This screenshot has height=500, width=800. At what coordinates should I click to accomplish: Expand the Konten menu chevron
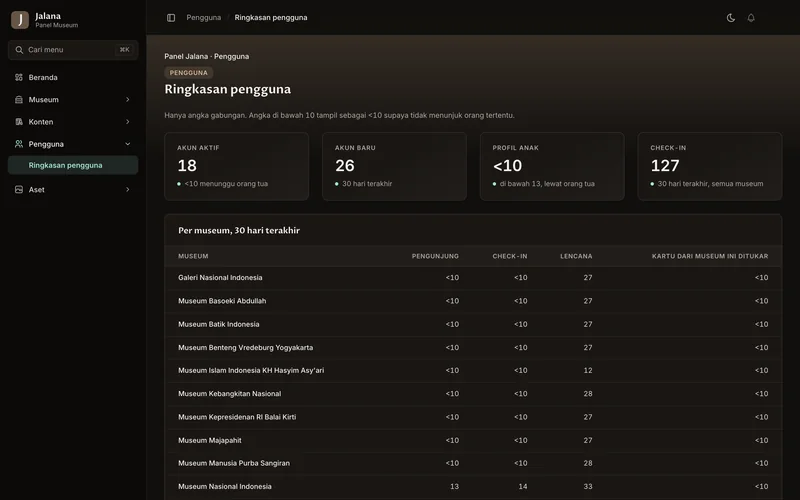click(128, 122)
